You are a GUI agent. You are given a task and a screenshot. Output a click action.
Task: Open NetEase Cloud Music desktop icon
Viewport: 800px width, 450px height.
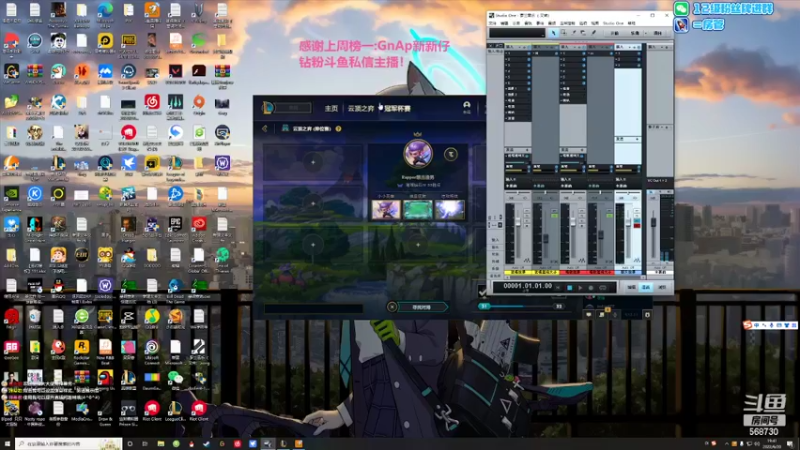coord(152,102)
